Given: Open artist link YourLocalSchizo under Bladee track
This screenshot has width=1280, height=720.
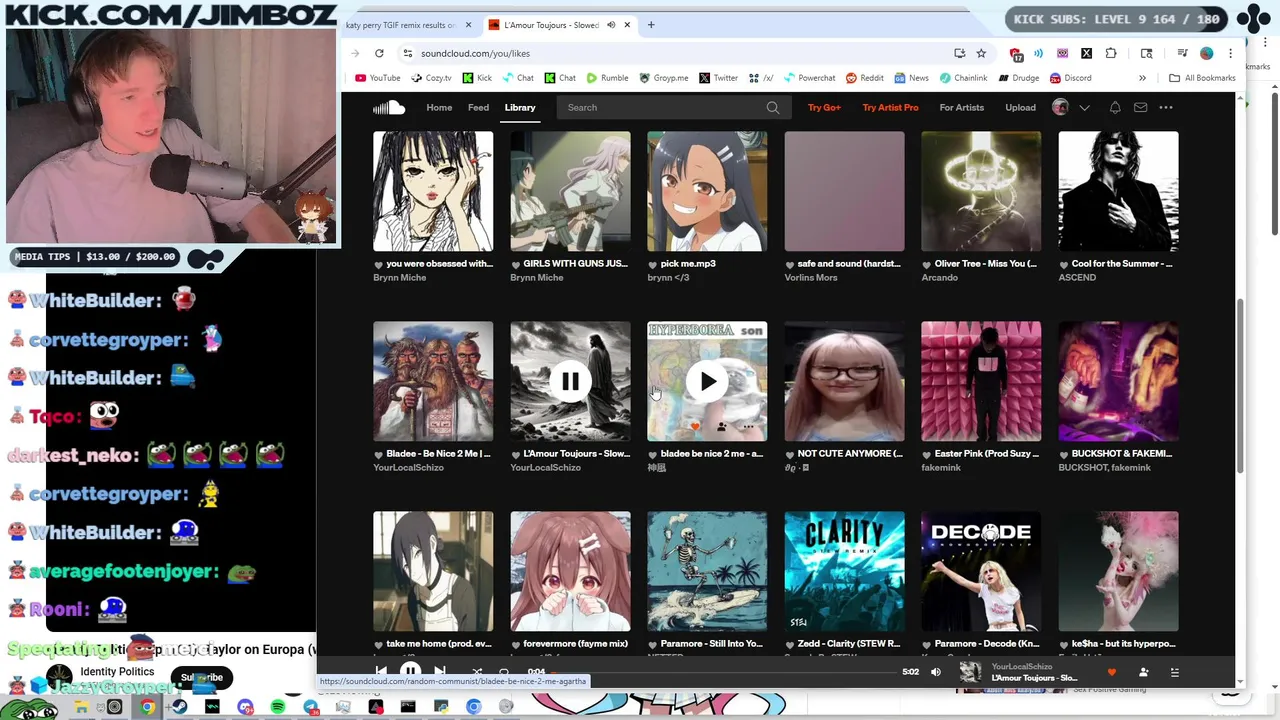Looking at the screenshot, I should pyautogui.click(x=407, y=468).
